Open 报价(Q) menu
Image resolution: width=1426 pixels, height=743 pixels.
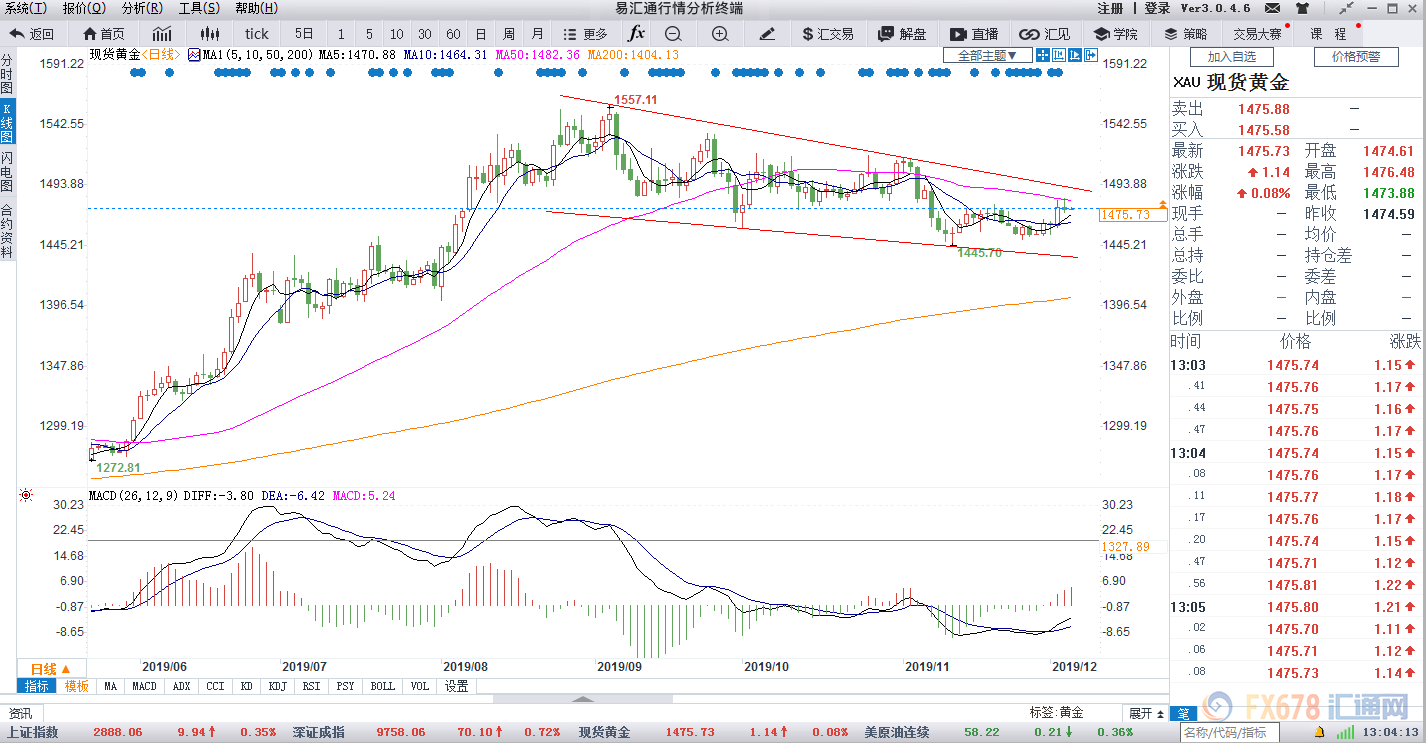coord(84,8)
